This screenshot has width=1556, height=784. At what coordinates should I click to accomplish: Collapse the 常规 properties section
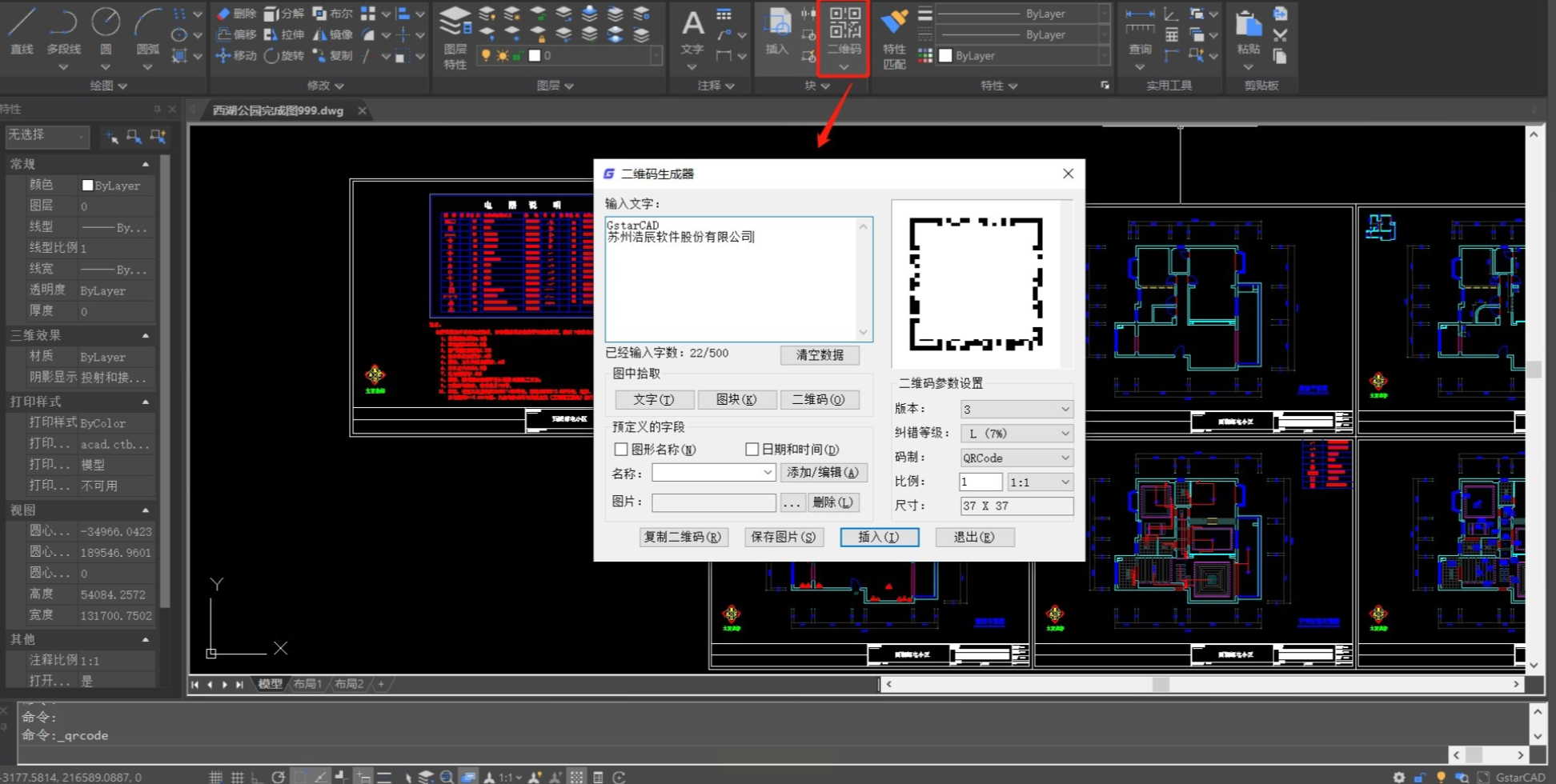coord(146,164)
